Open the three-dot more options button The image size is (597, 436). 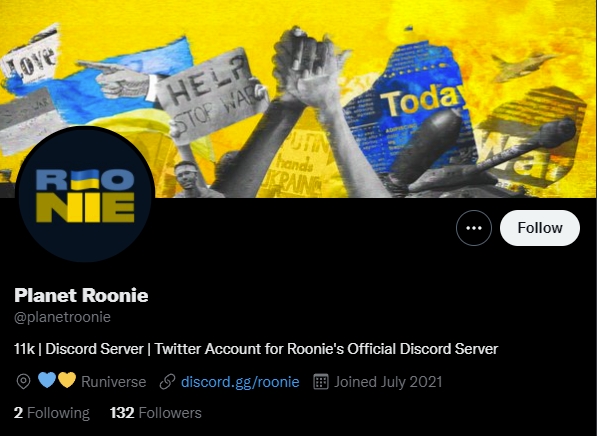(474, 228)
